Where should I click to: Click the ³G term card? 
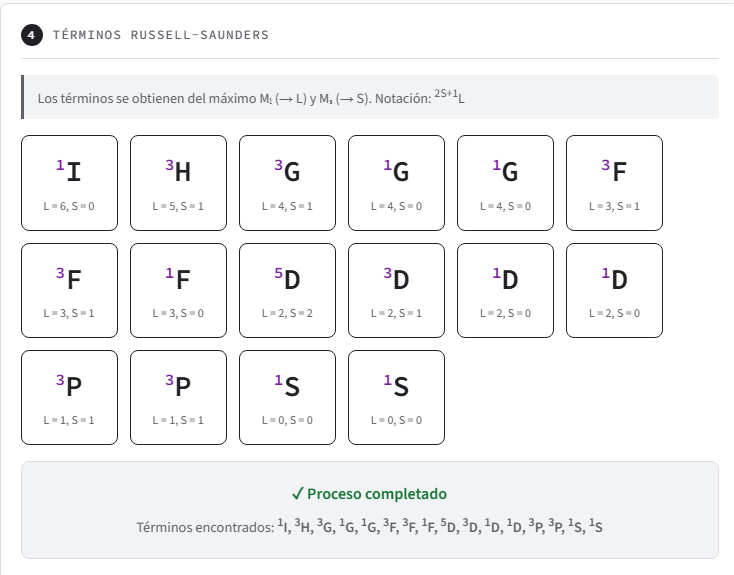coord(287,183)
